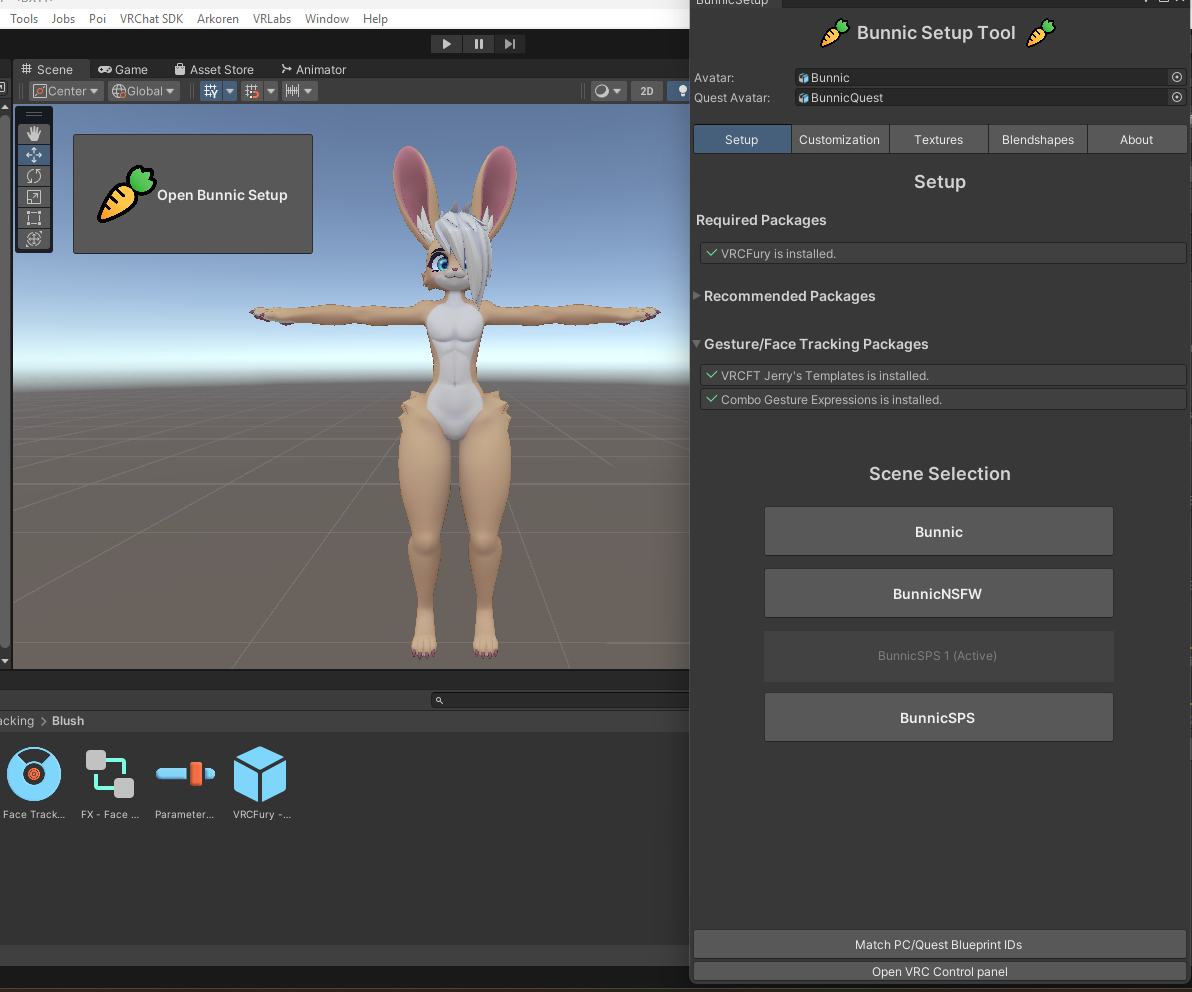Open the Global rotation mode dropdown
Viewport: 1192px width, 992px height.
144,91
